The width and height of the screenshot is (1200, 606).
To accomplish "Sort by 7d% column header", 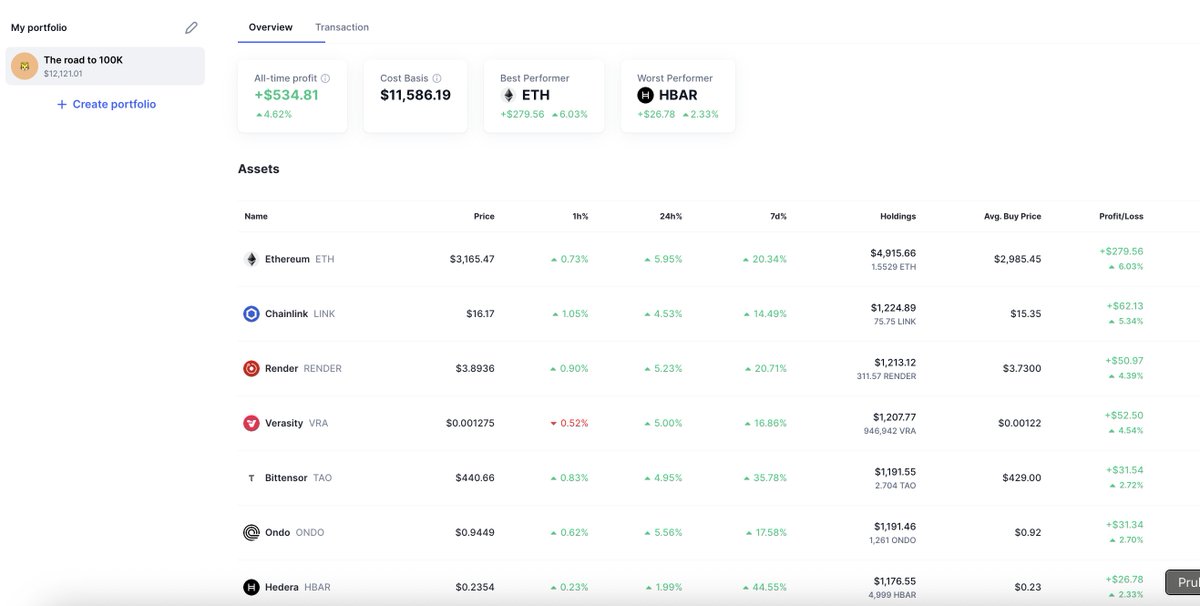I will 776,216.
